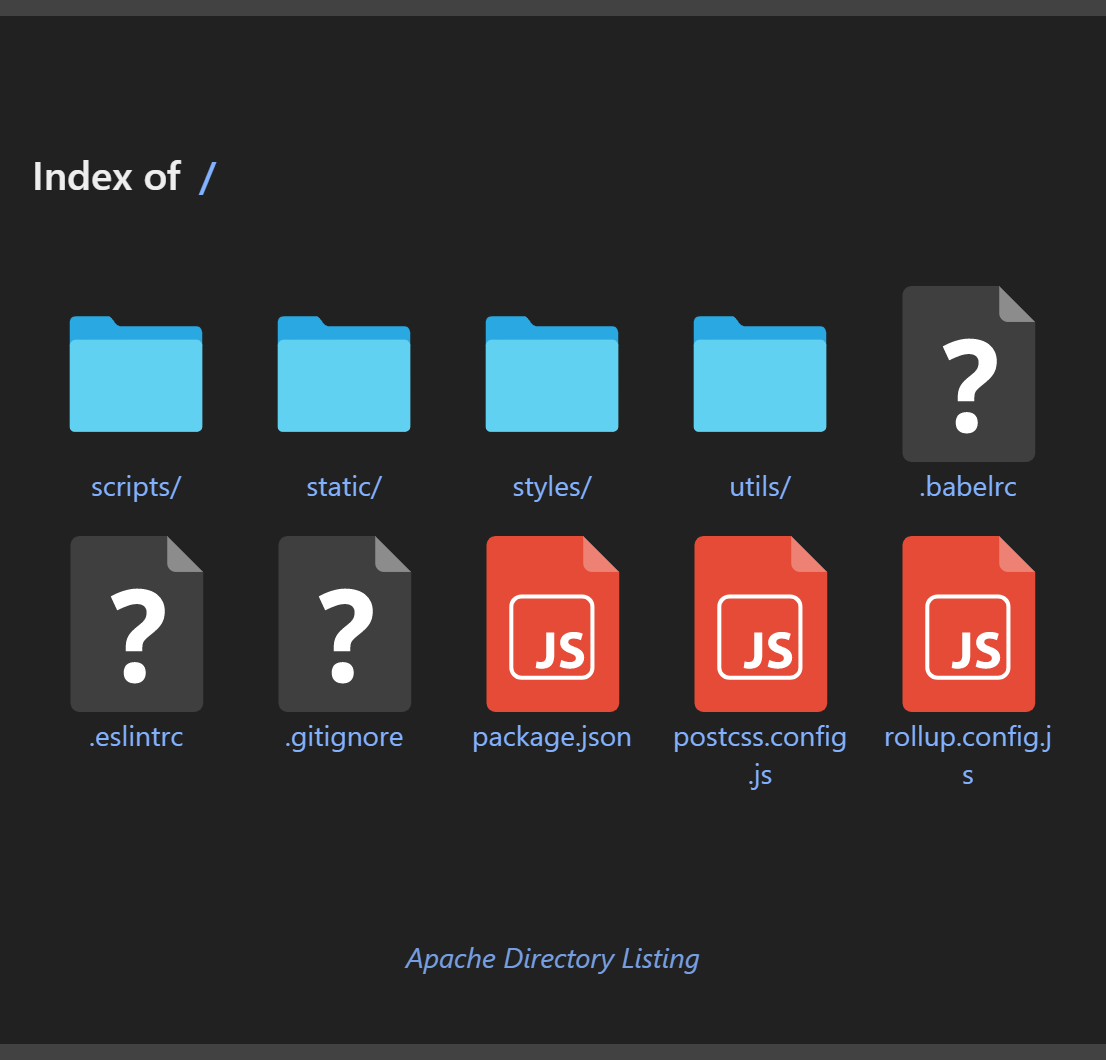Click the rollup.config.js JS file icon
This screenshot has height=1060, width=1106.
968,624
